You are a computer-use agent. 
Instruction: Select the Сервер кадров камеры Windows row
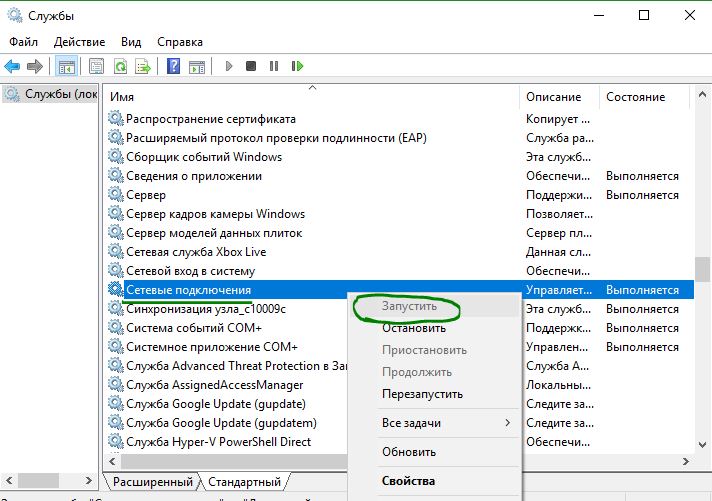point(400,214)
